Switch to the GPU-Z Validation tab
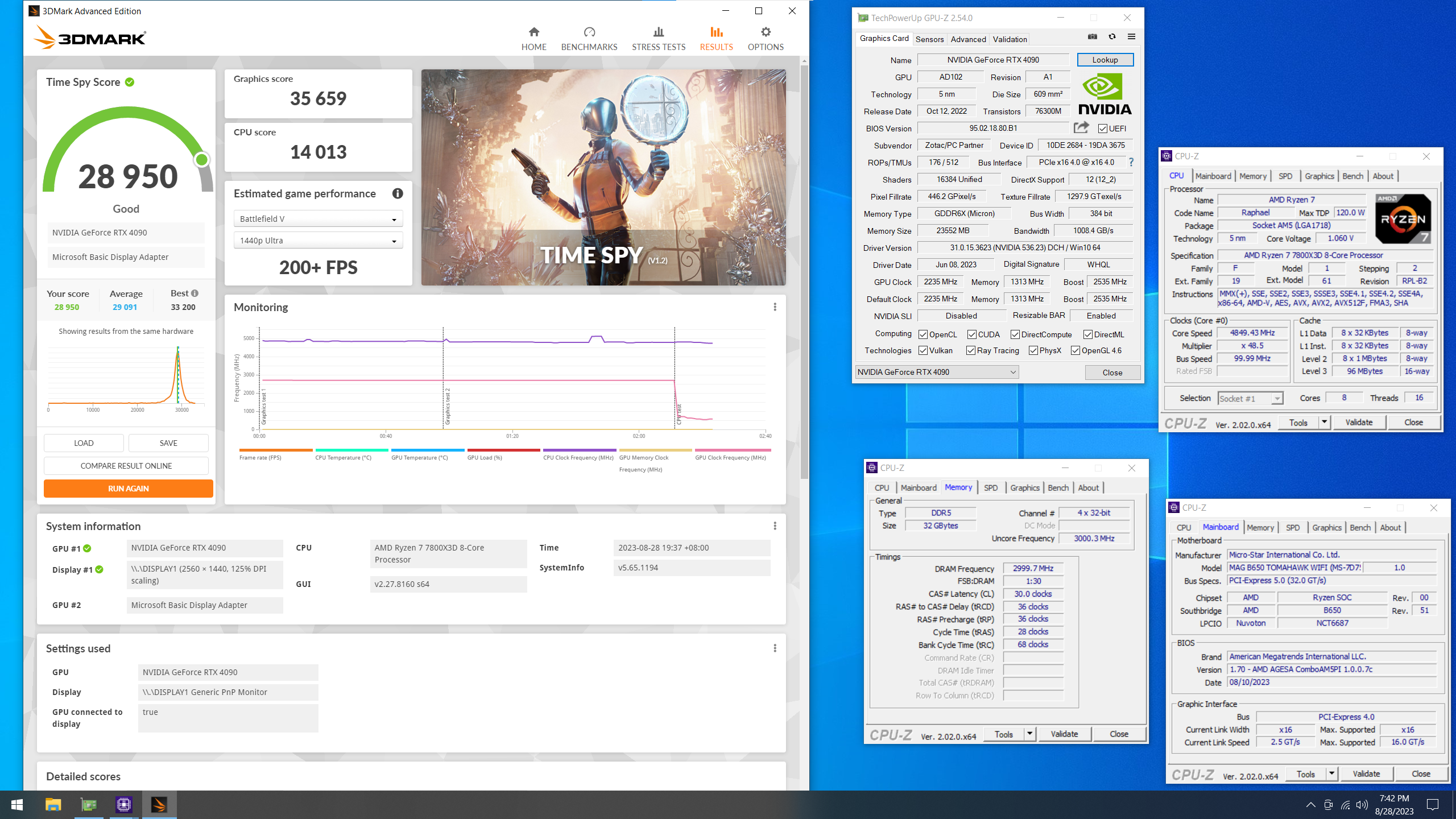Screen dimensions: 1456x819 click(x=1010, y=39)
